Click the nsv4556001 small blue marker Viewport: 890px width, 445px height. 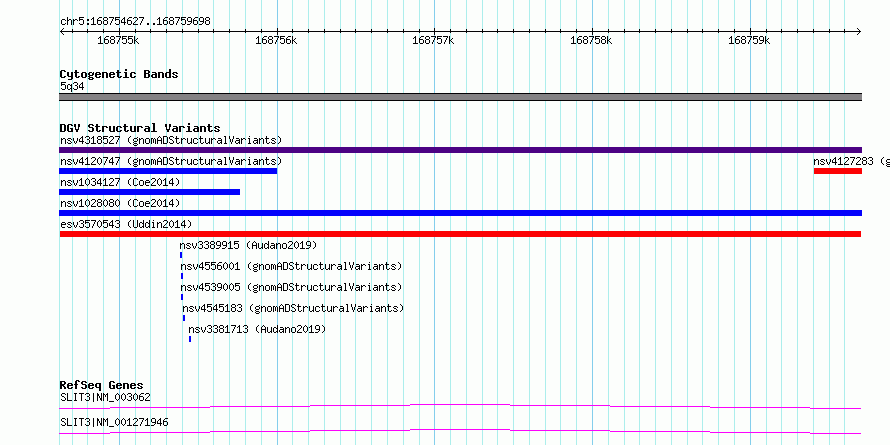click(182, 276)
